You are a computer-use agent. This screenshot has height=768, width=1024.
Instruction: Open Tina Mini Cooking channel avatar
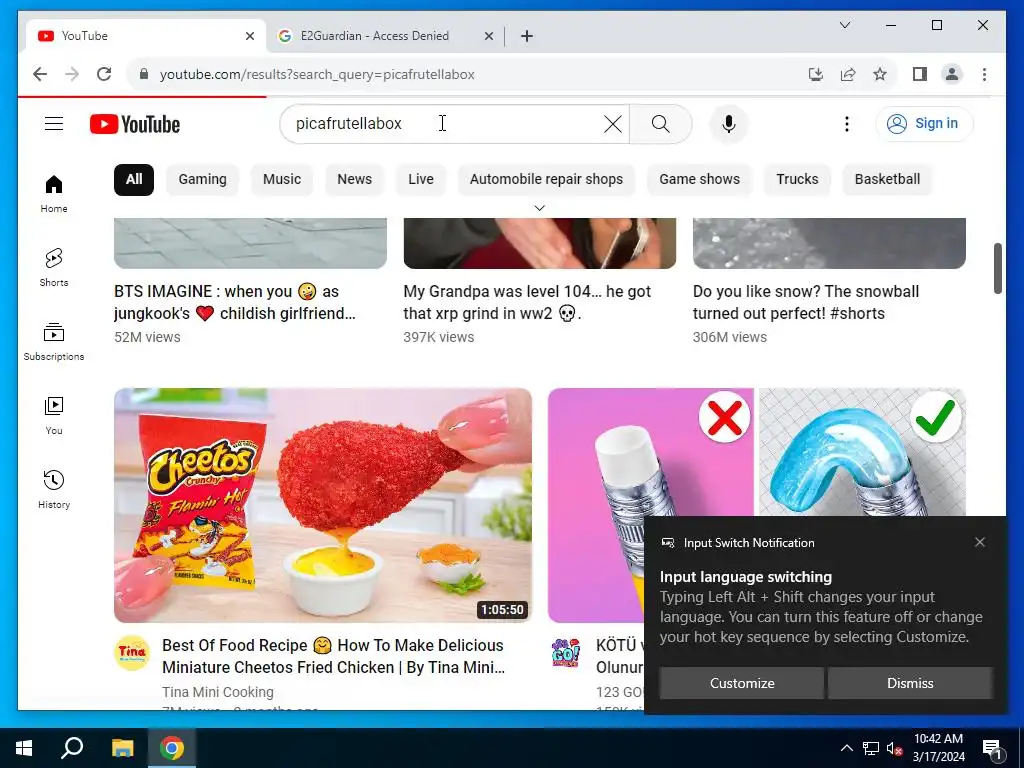132,653
